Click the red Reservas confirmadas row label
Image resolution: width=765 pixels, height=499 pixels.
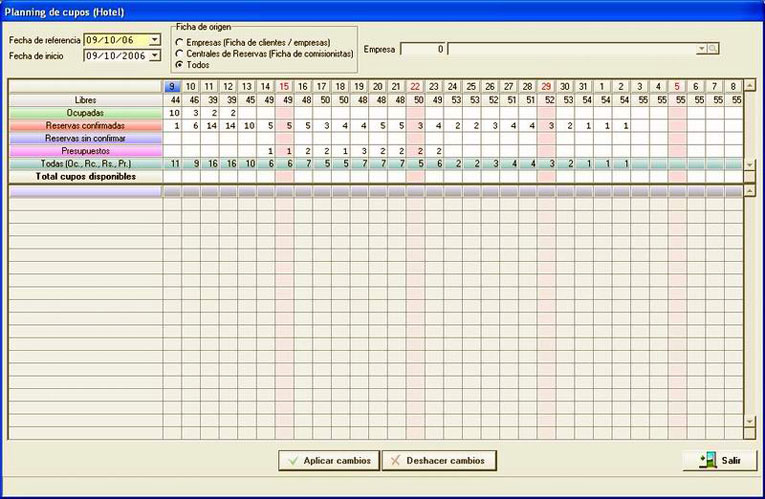[x=85, y=125]
